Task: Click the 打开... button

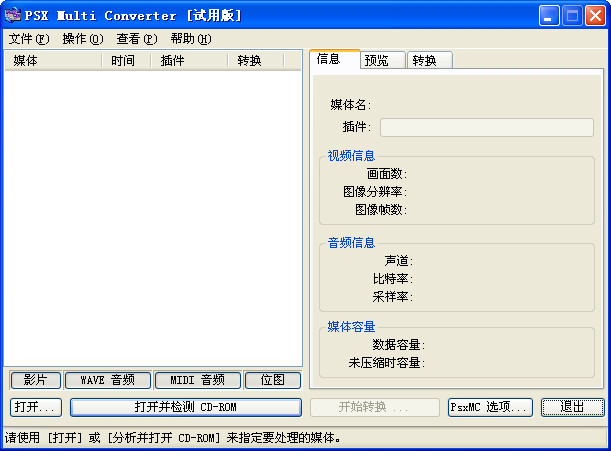Action: click(36, 407)
